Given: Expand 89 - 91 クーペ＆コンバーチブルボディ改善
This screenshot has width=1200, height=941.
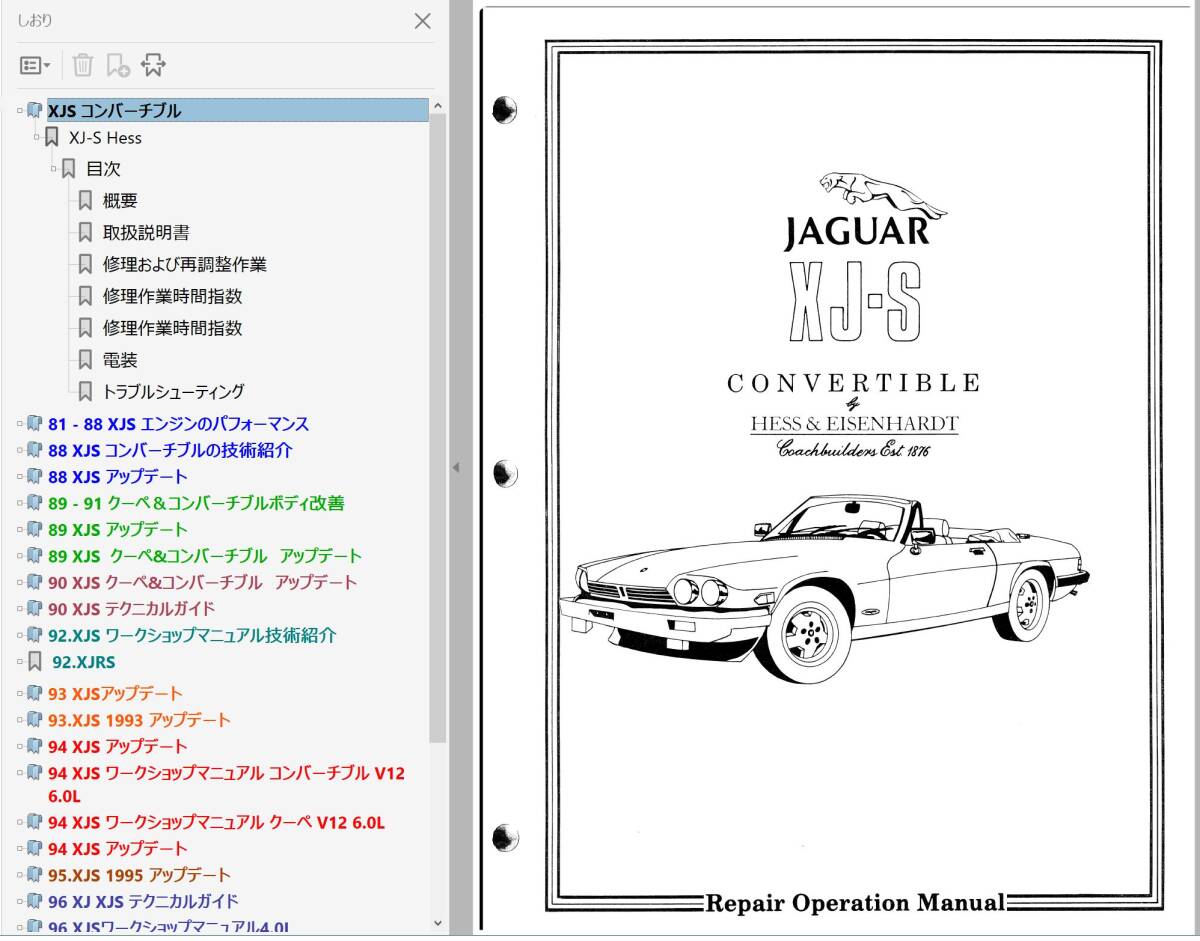Looking at the screenshot, I should 20,503.
